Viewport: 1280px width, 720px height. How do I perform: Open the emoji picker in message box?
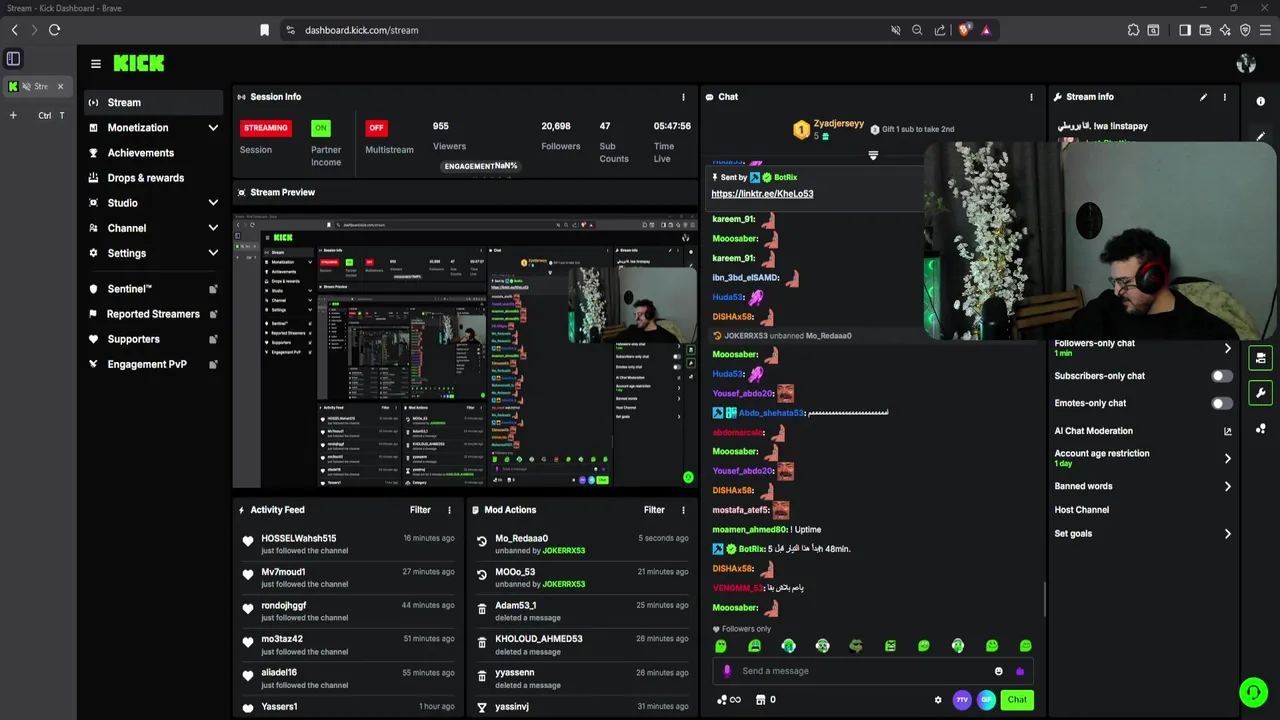coord(998,671)
